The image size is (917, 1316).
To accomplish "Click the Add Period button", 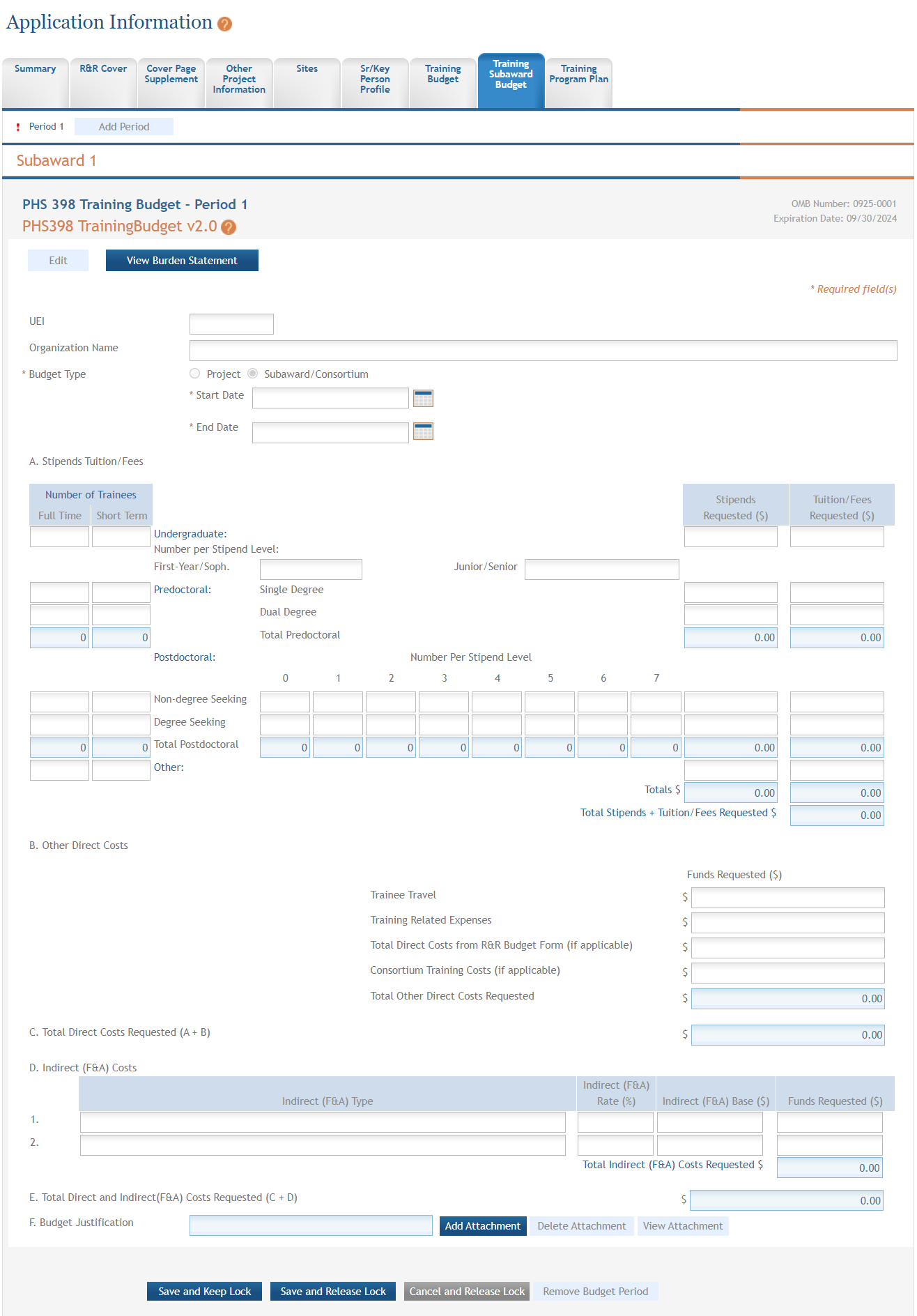I will pyautogui.click(x=124, y=127).
